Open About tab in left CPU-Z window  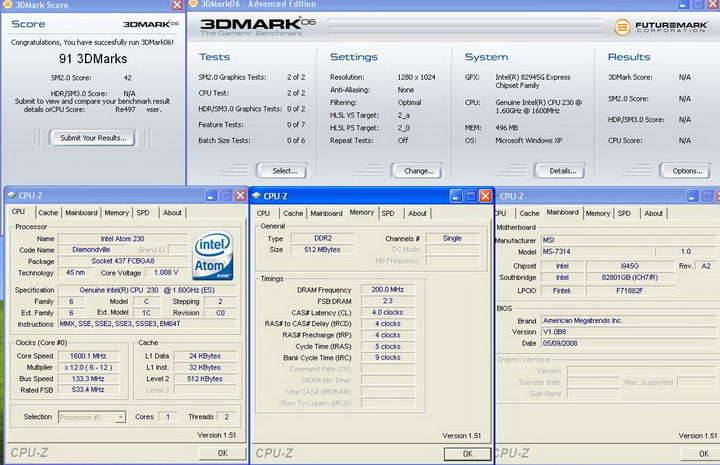pos(172,213)
